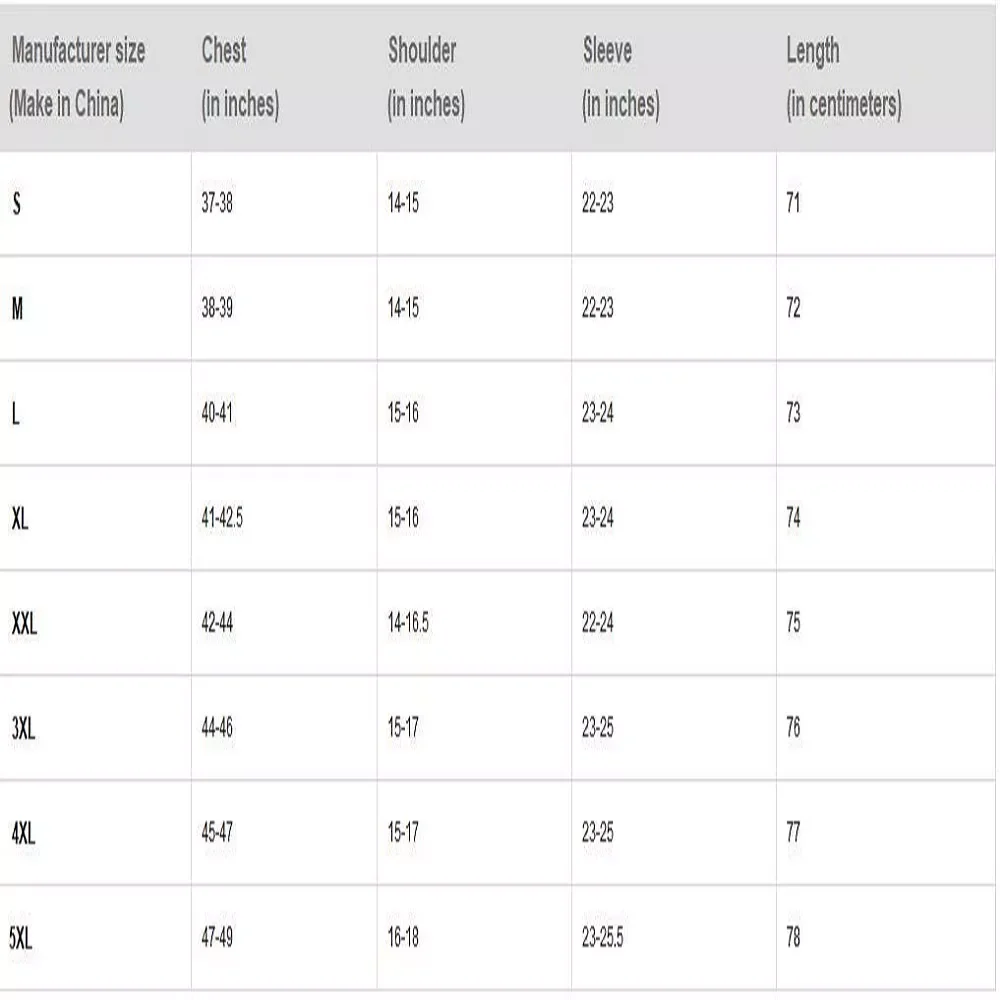Select the Sleeve (in inches) header

(621, 77)
